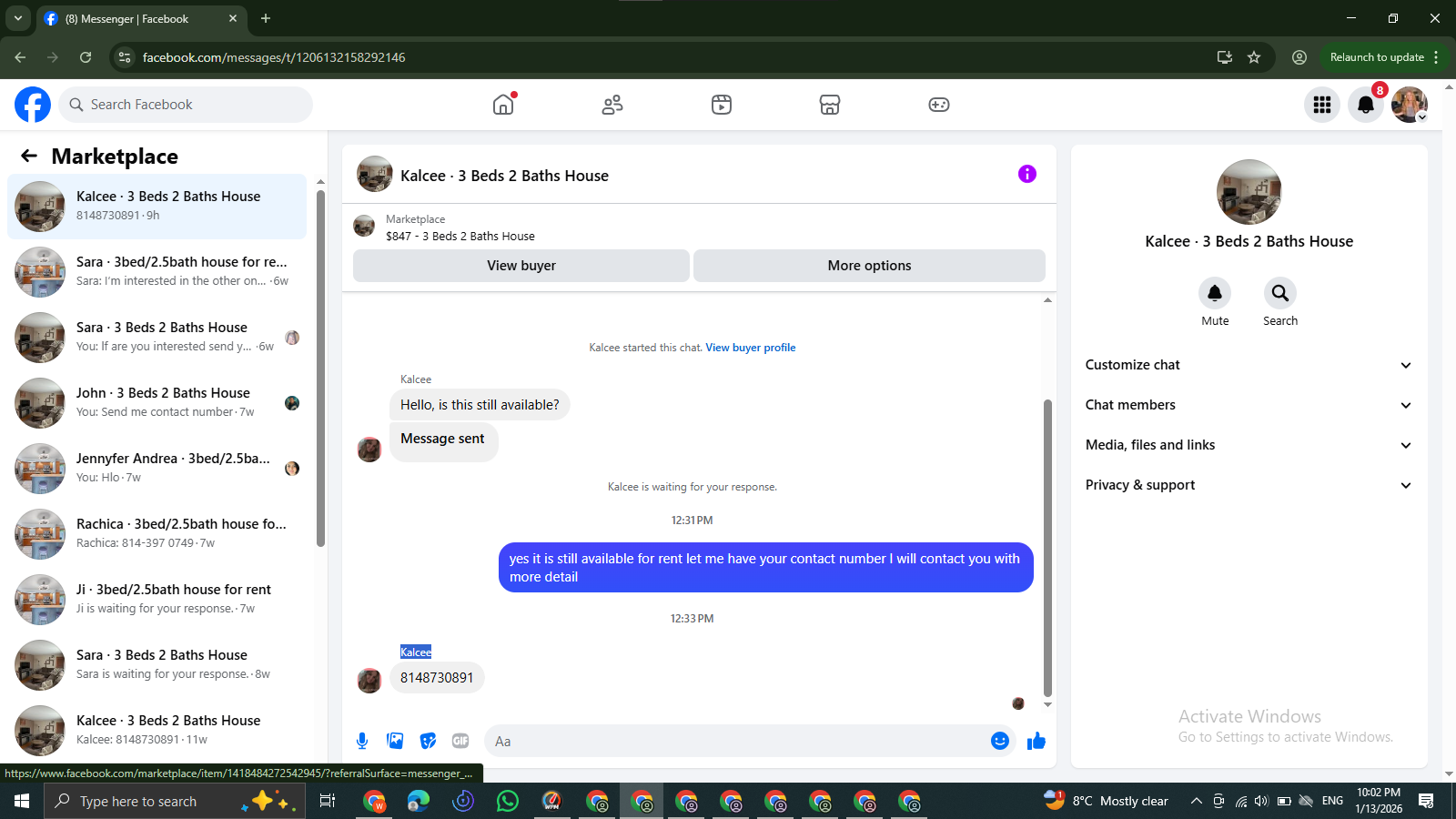
Task: Open the Video/Watch icon
Action: pos(722,105)
